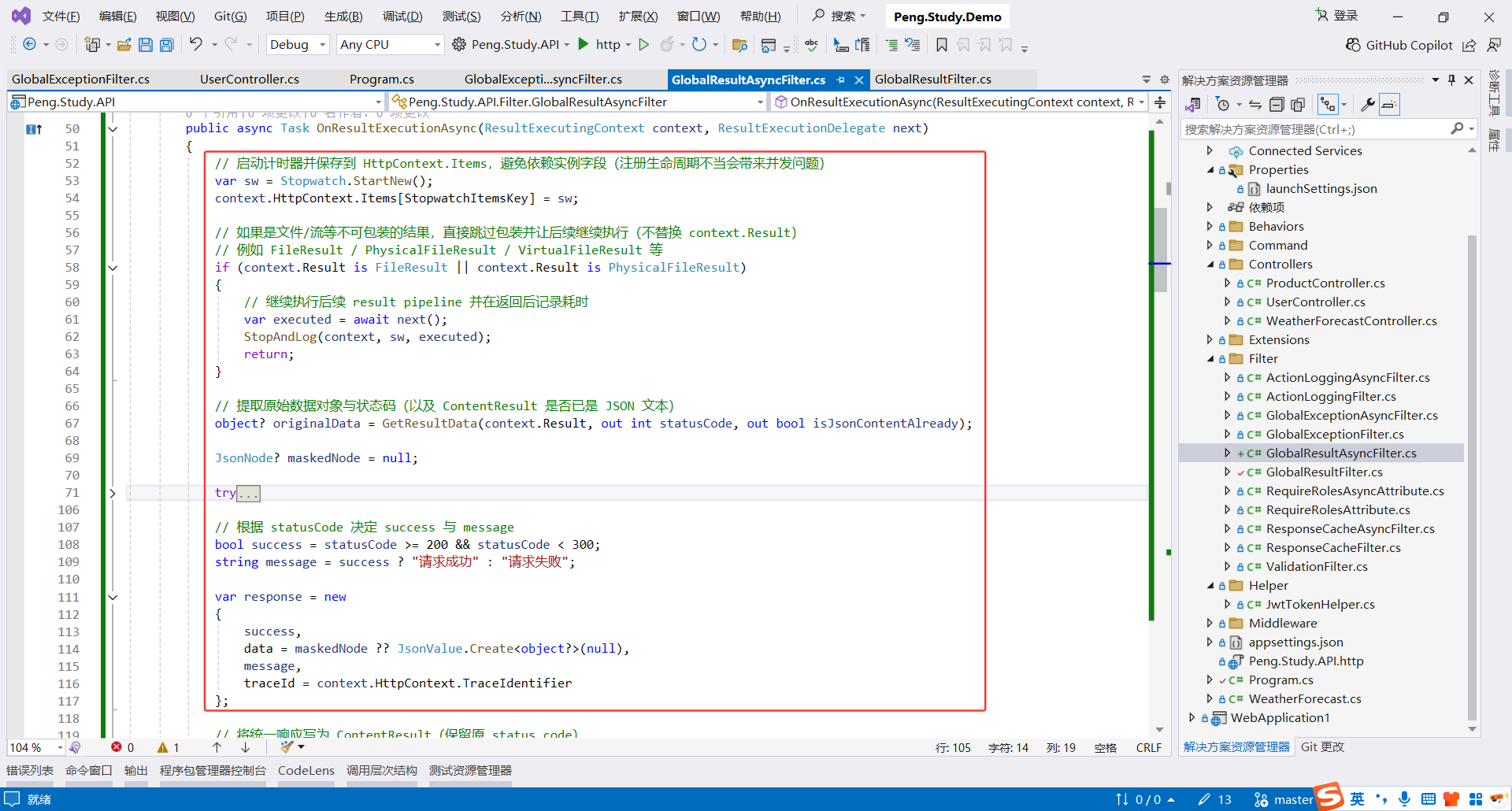Image resolution: width=1512 pixels, height=811 pixels.
Task: Open the 调试(D) menu
Action: point(402,16)
